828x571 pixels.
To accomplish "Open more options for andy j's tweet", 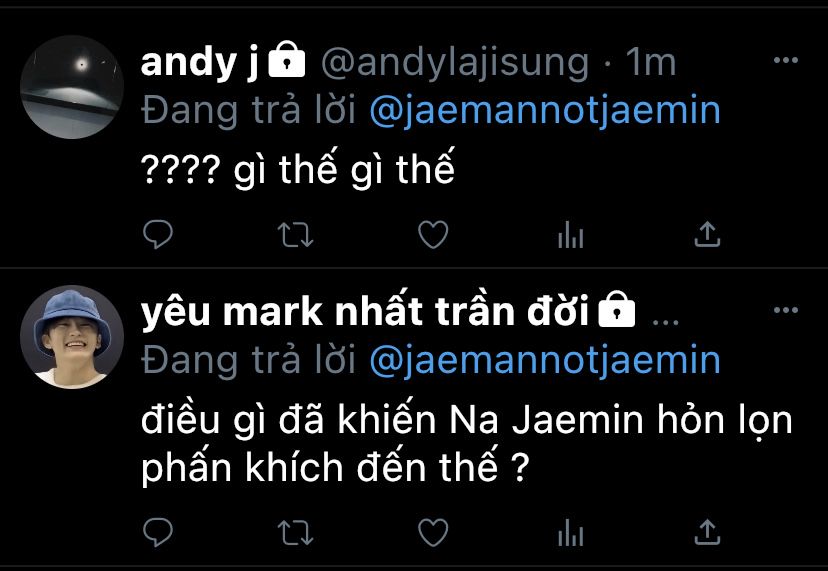I will (785, 60).
